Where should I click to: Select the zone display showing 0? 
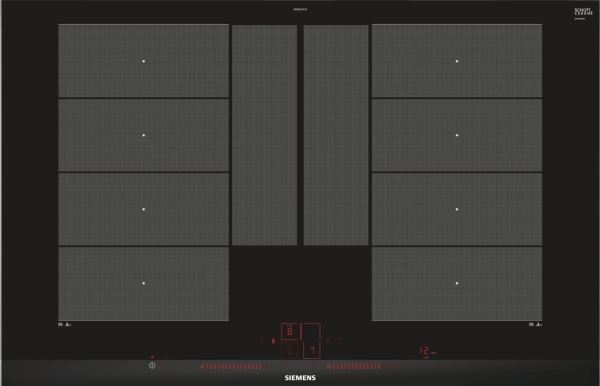290,350
